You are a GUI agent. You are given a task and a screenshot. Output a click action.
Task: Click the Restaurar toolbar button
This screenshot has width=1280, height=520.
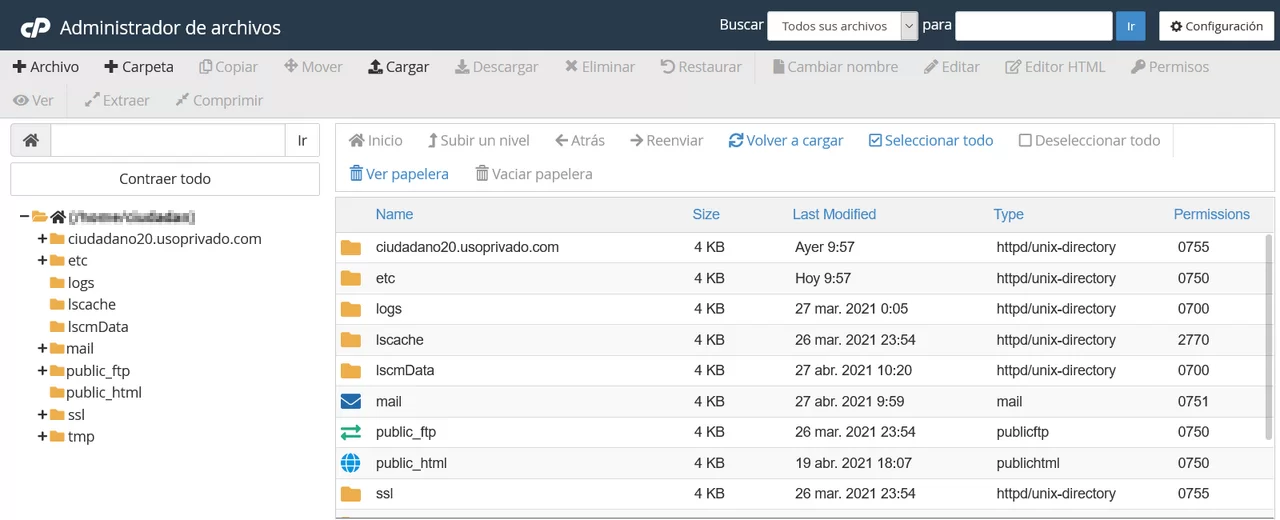701,67
